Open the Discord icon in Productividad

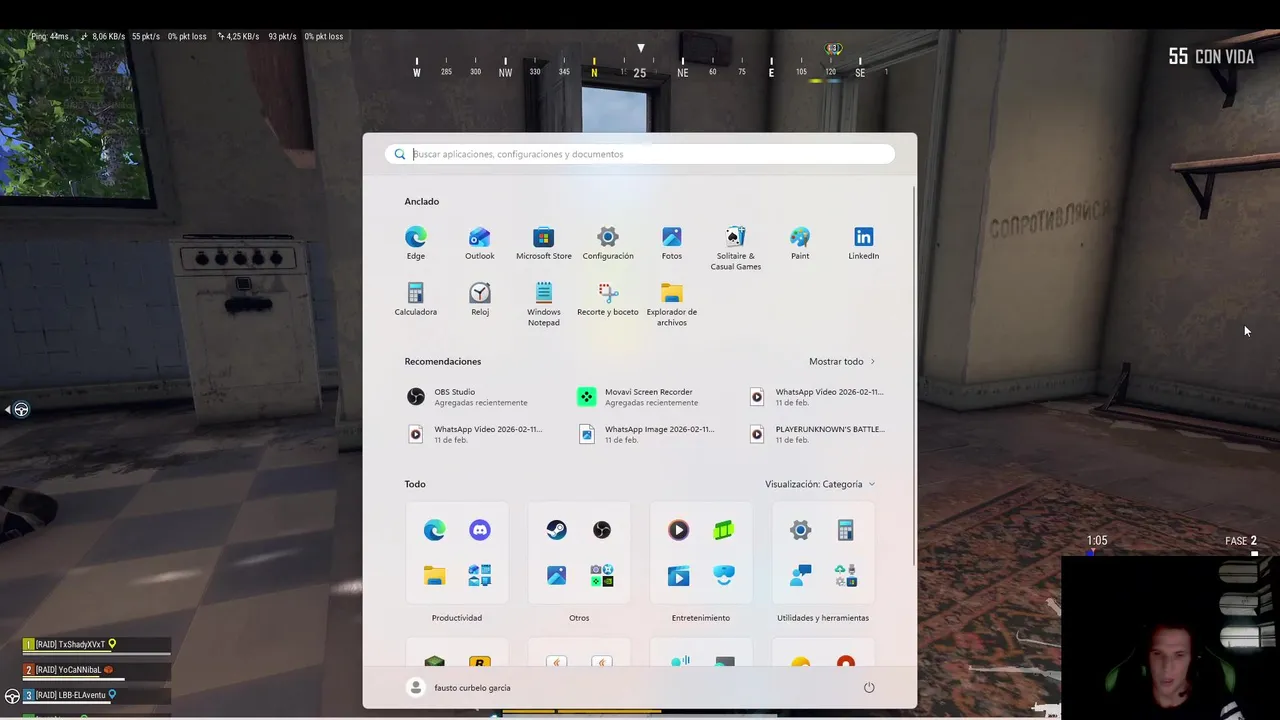480,530
